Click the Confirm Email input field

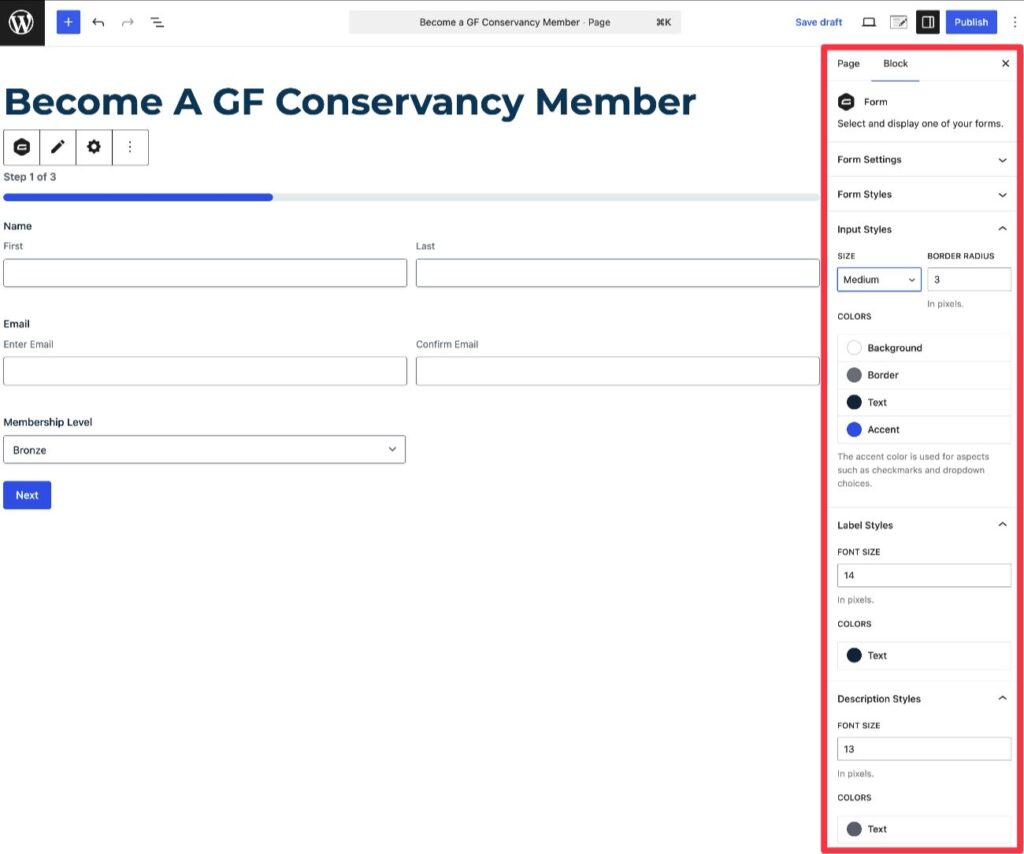pos(618,371)
